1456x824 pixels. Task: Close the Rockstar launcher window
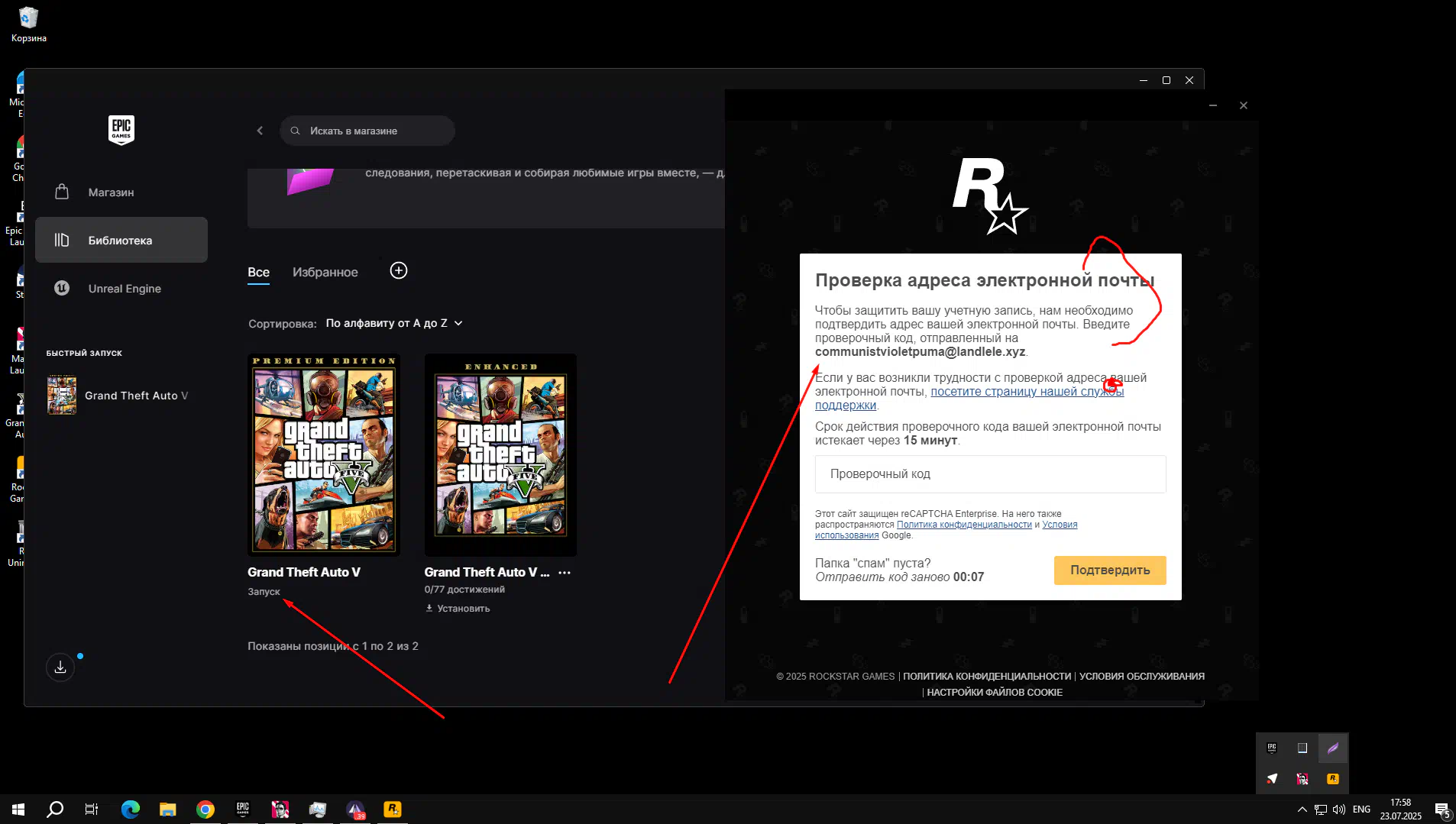point(1244,105)
